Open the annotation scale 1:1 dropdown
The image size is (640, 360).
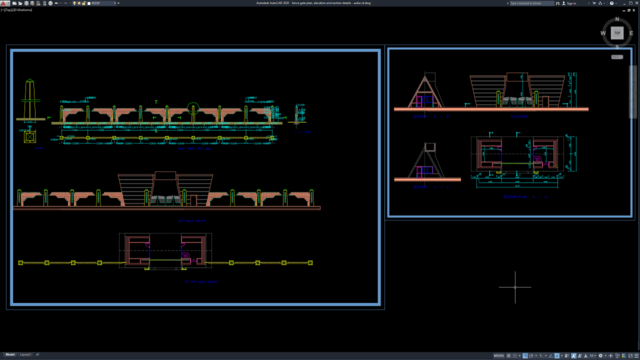[x=593, y=356]
